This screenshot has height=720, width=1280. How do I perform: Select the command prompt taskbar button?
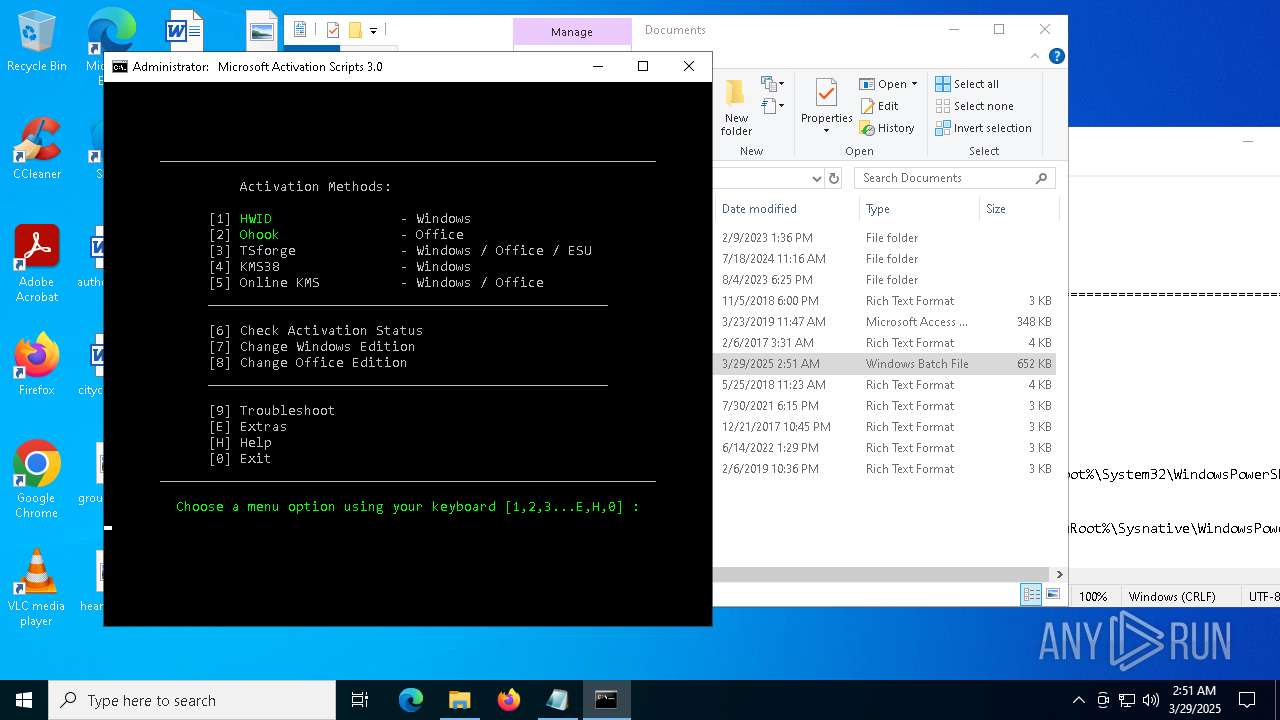(606, 700)
